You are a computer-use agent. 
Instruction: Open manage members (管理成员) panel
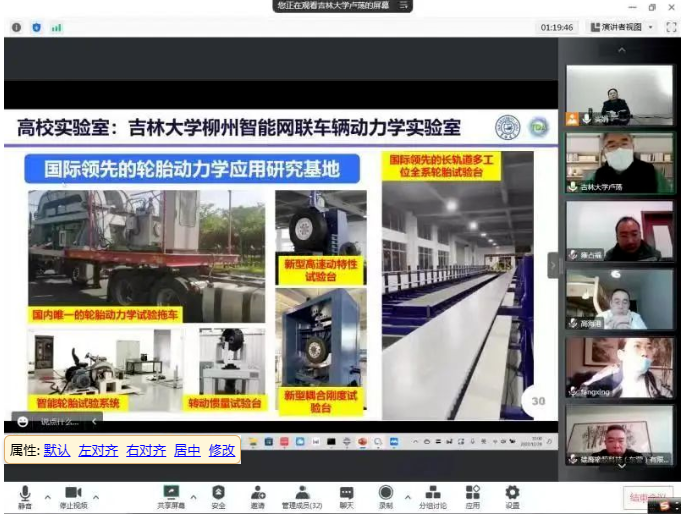click(x=302, y=497)
